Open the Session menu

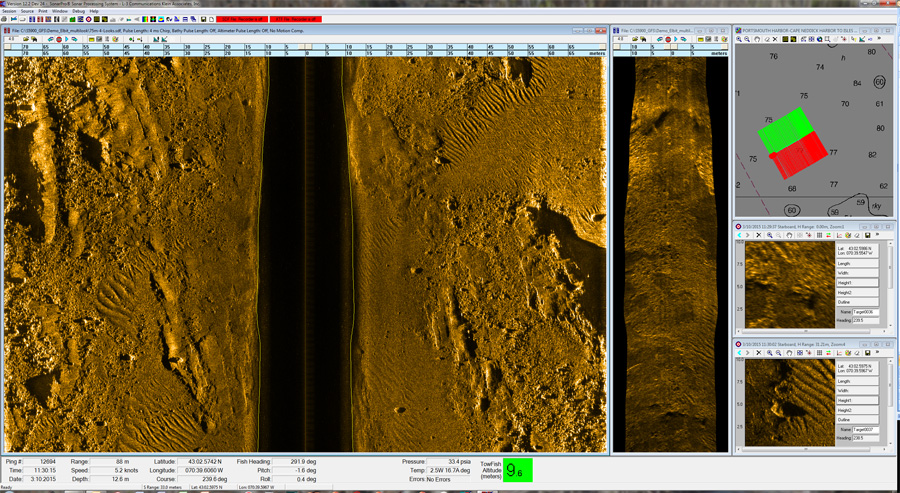[x=9, y=11]
